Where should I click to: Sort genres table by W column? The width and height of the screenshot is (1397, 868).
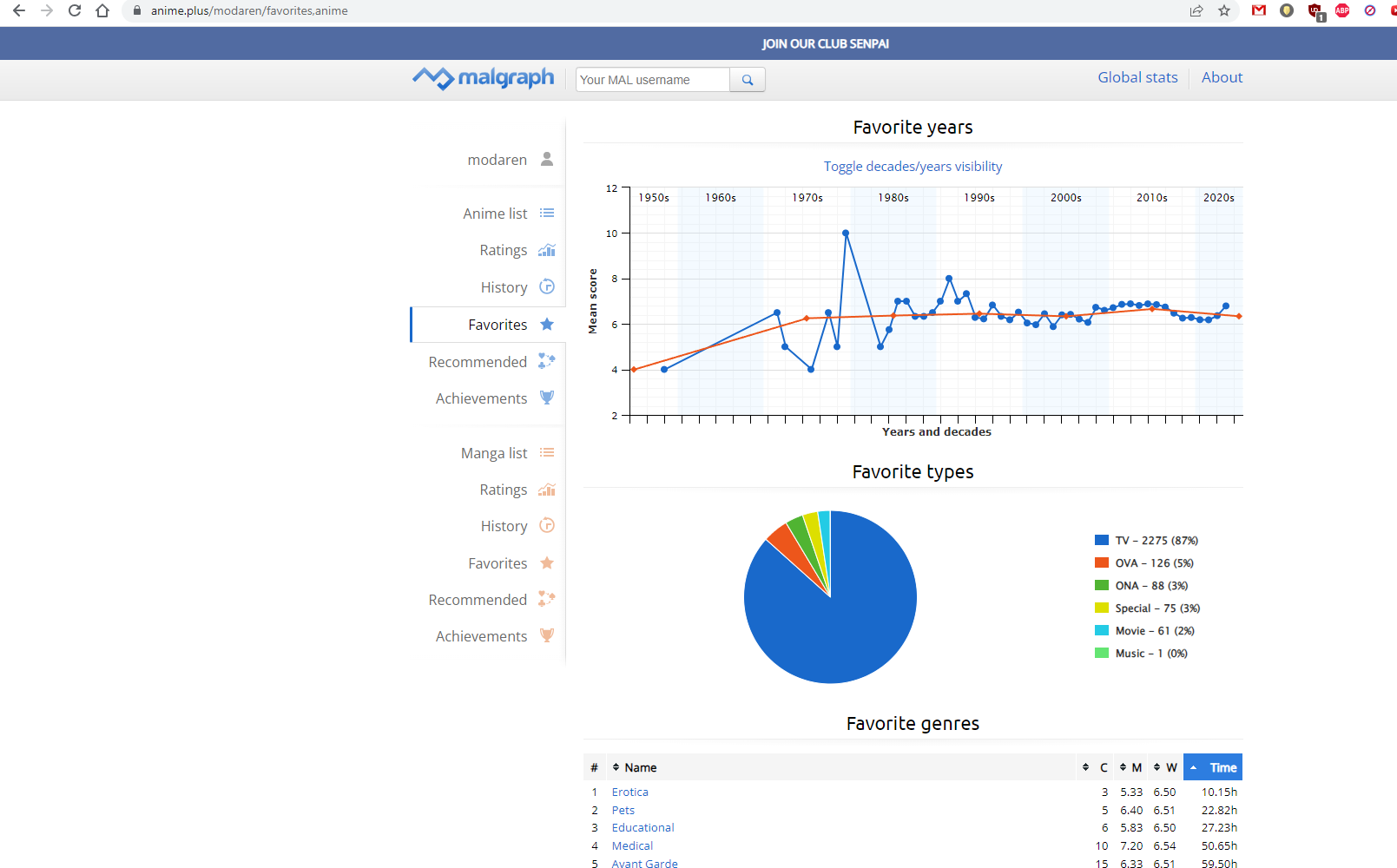[x=1165, y=767]
